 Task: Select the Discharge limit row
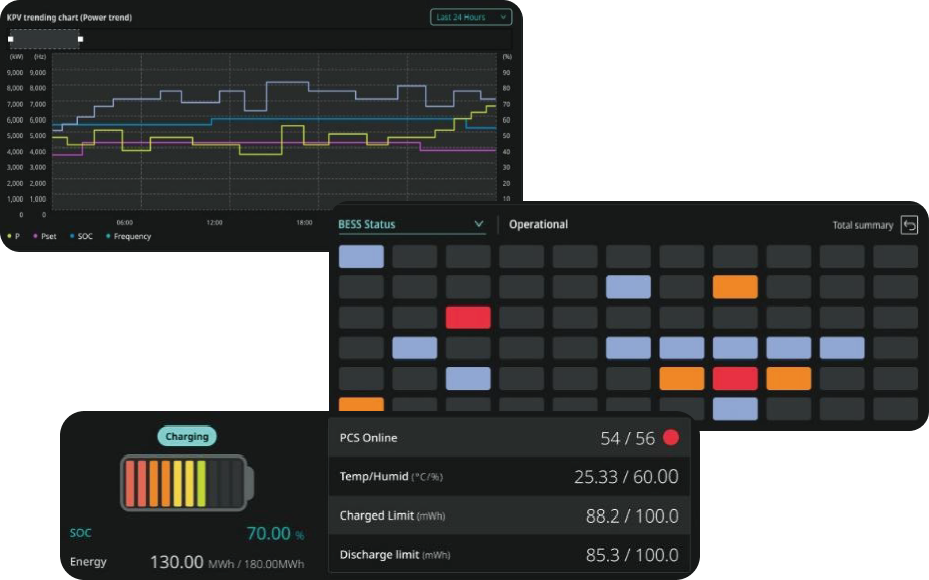click(x=509, y=555)
